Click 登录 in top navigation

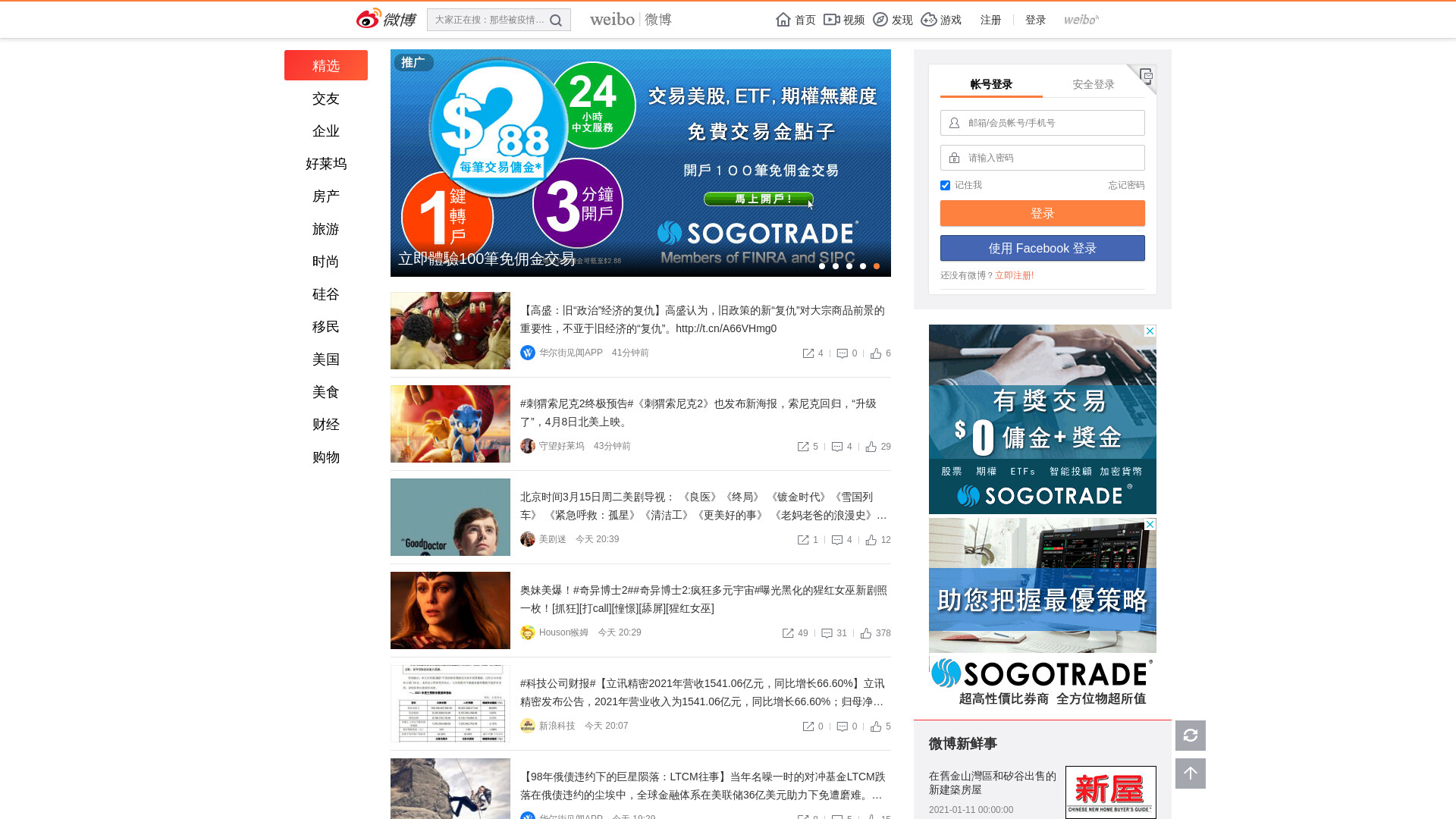[x=1035, y=20]
